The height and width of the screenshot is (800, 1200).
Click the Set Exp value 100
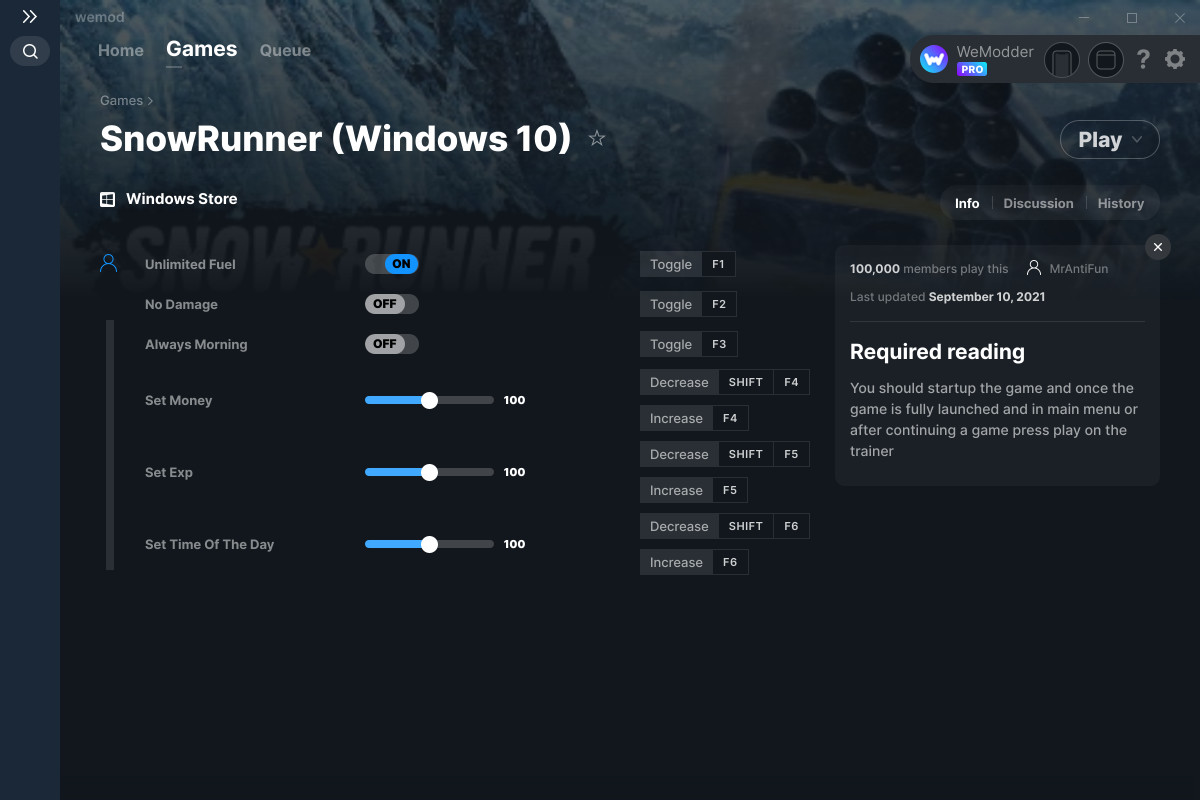pos(514,472)
